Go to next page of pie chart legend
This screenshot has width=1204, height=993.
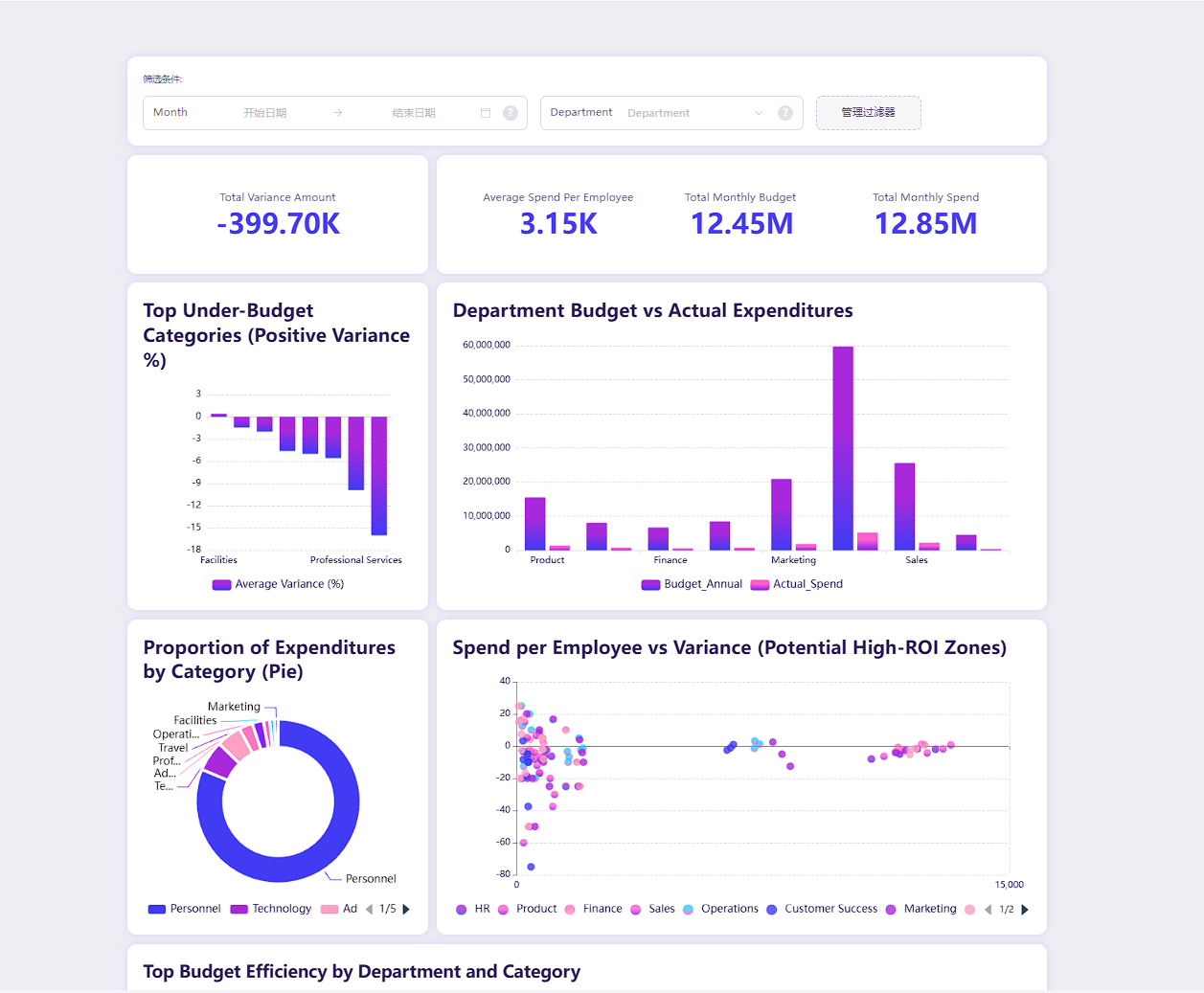pos(406,909)
